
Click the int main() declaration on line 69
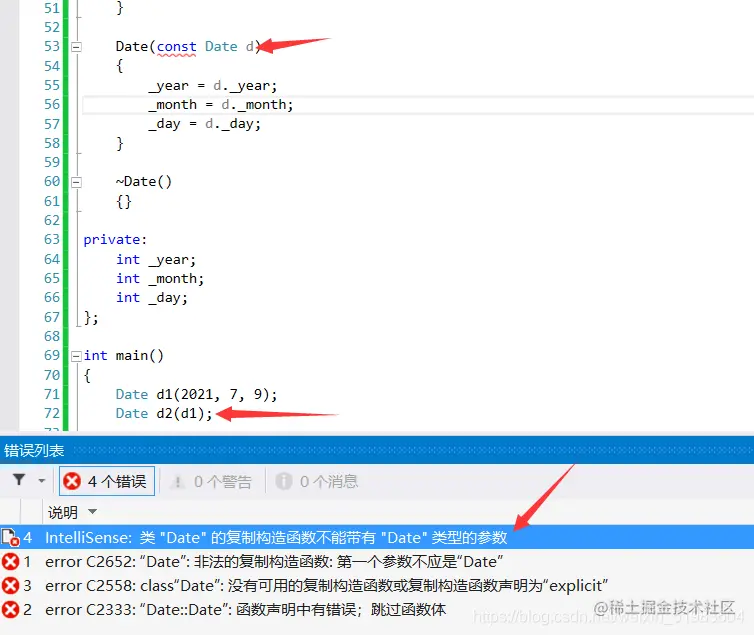[124, 356]
